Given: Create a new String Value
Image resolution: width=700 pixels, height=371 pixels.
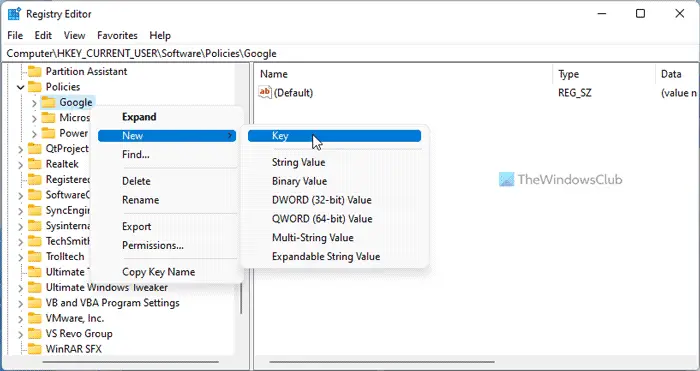Looking at the screenshot, I should coord(334,163).
